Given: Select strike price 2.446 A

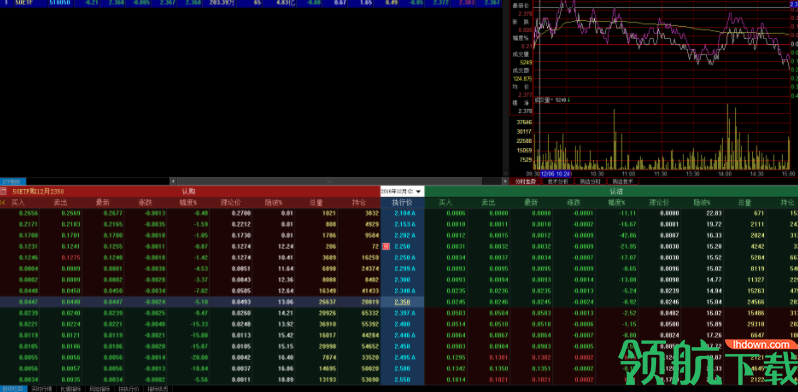Looking at the screenshot, I should tap(405, 335).
